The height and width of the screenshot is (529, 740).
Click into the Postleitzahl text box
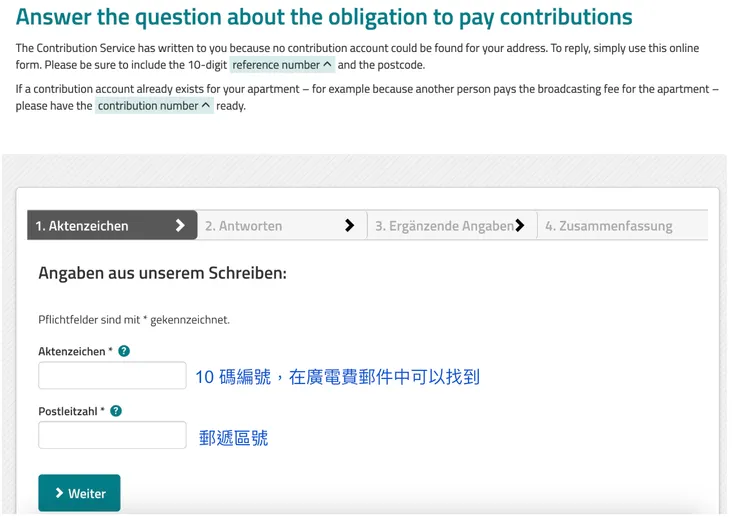(112, 435)
